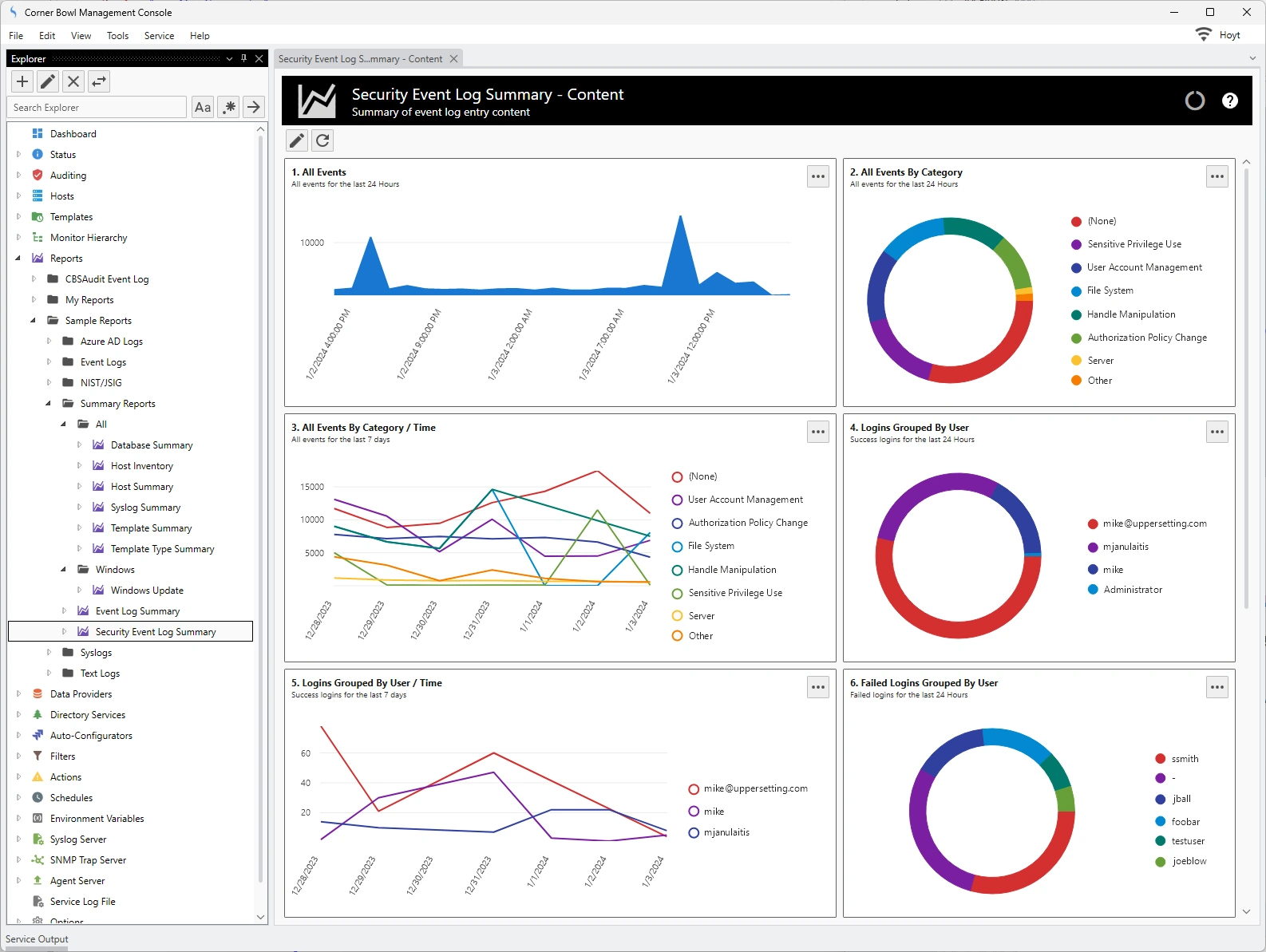Pin the Explorer panel
Screen dimensions: 1266x952
(244, 58)
